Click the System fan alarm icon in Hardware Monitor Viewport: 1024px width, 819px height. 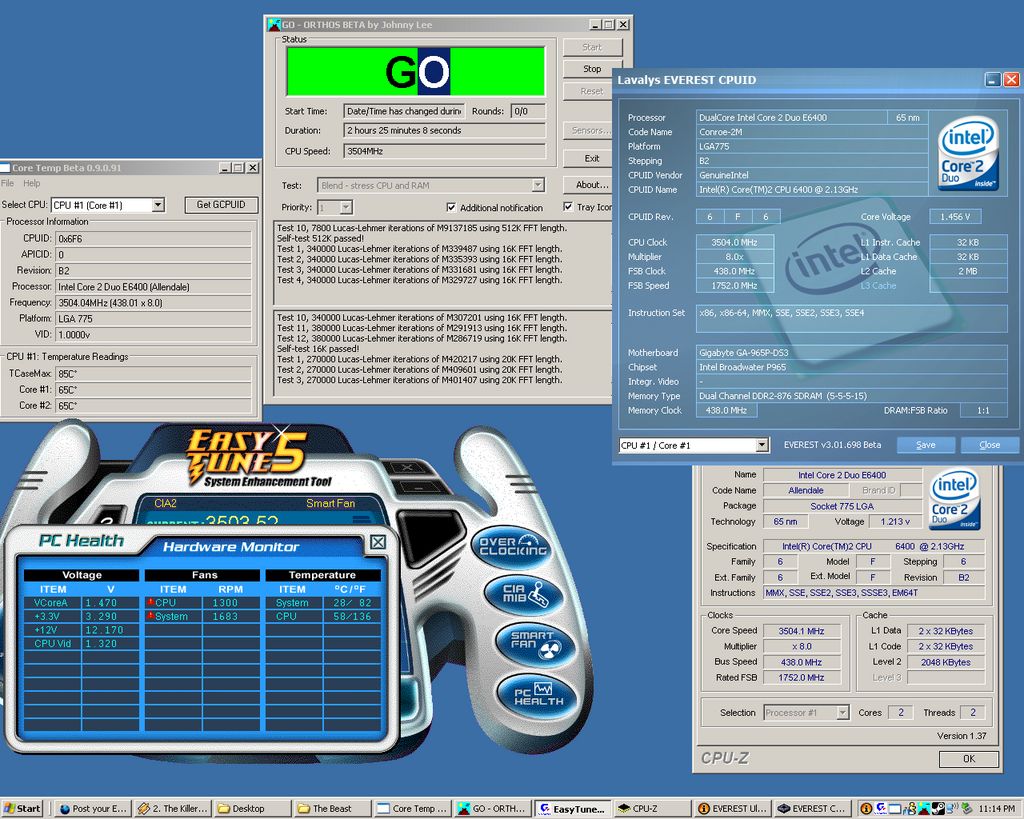[150, 616]
